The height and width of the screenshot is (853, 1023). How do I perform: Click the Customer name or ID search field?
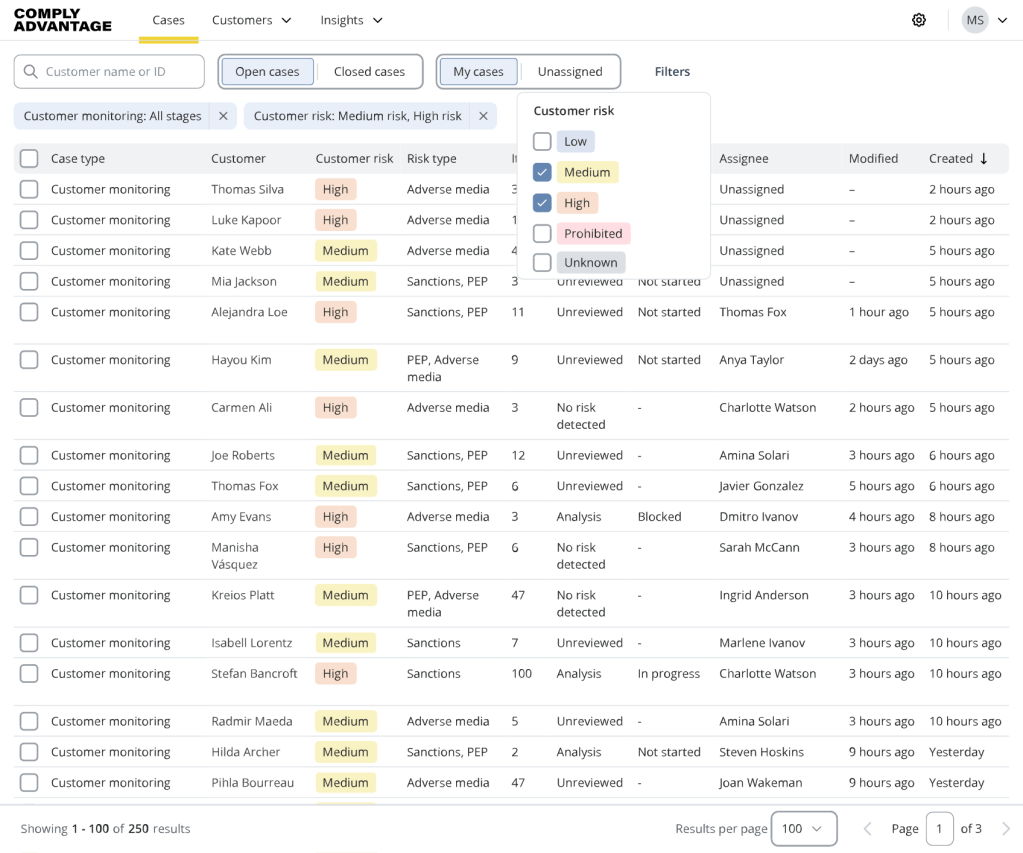tap(120, 72)
